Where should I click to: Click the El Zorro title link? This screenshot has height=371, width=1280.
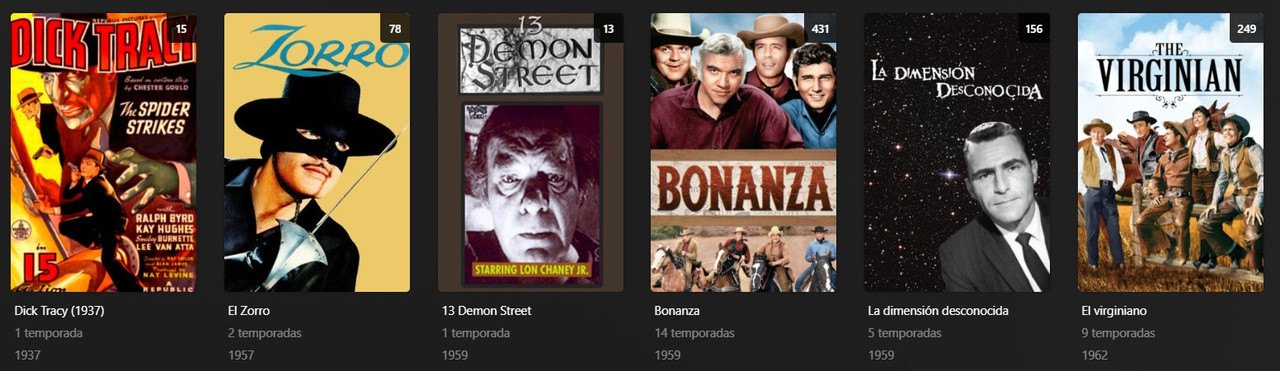(x=249, y=311)
